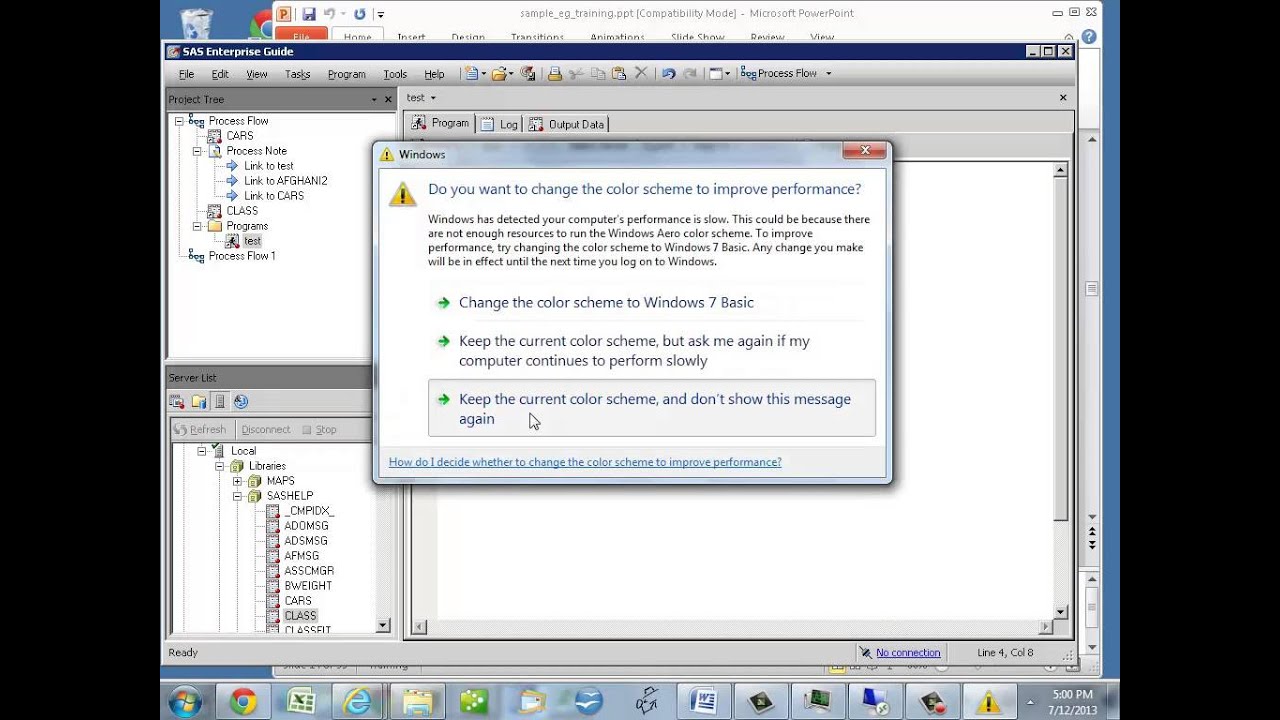Screen dimensions: 1280x720
Task: Select ASSCMGR table in SASHELP library
Action: point(309,571)
